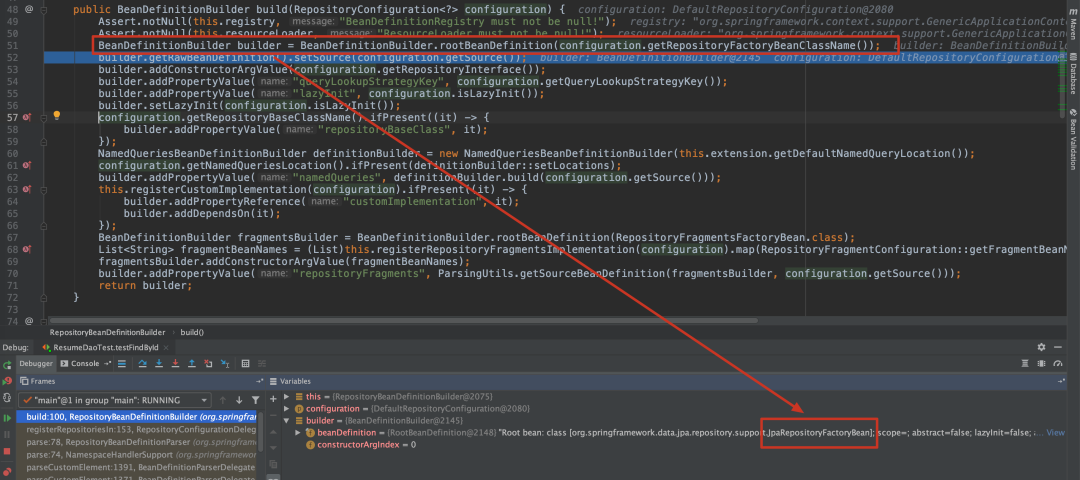
Task: Open the thread selector dropdown
Action: click(115, 400)
